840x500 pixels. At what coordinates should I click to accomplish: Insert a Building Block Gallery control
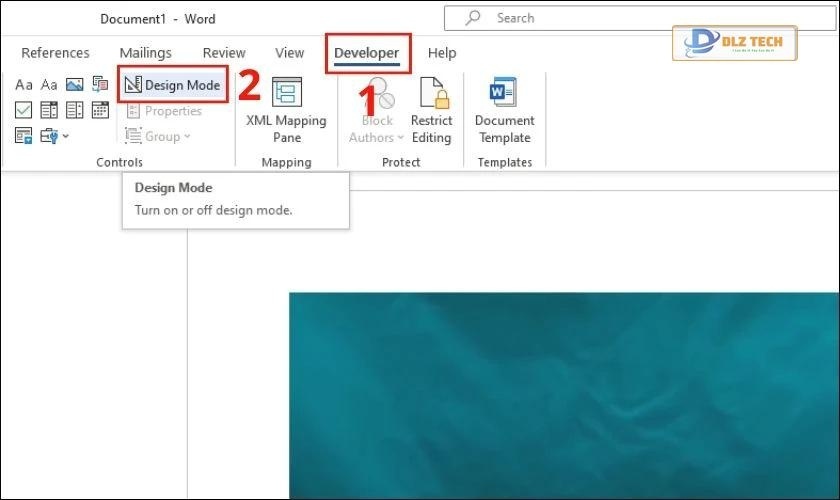[100, 85]
